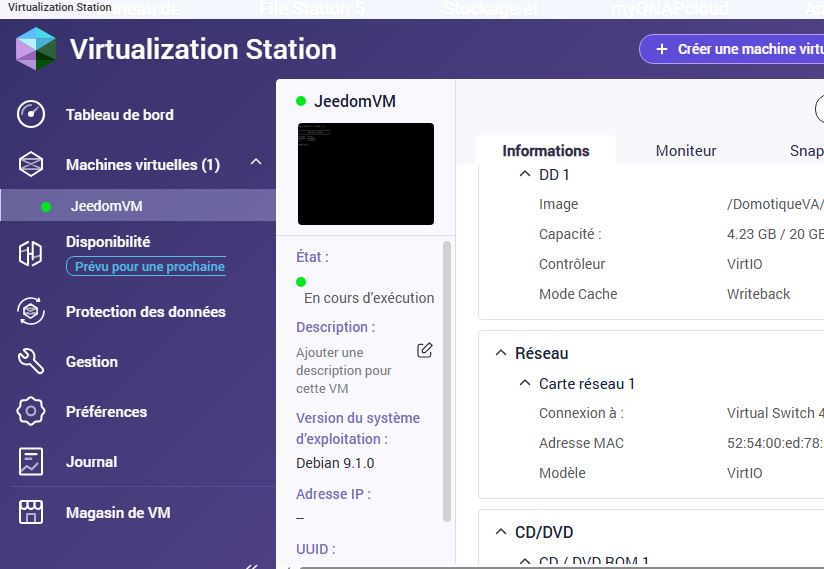Click the Contrôleur VirtIO value
The height and width of the screenshot is (569, 824).
click(745, 264)
